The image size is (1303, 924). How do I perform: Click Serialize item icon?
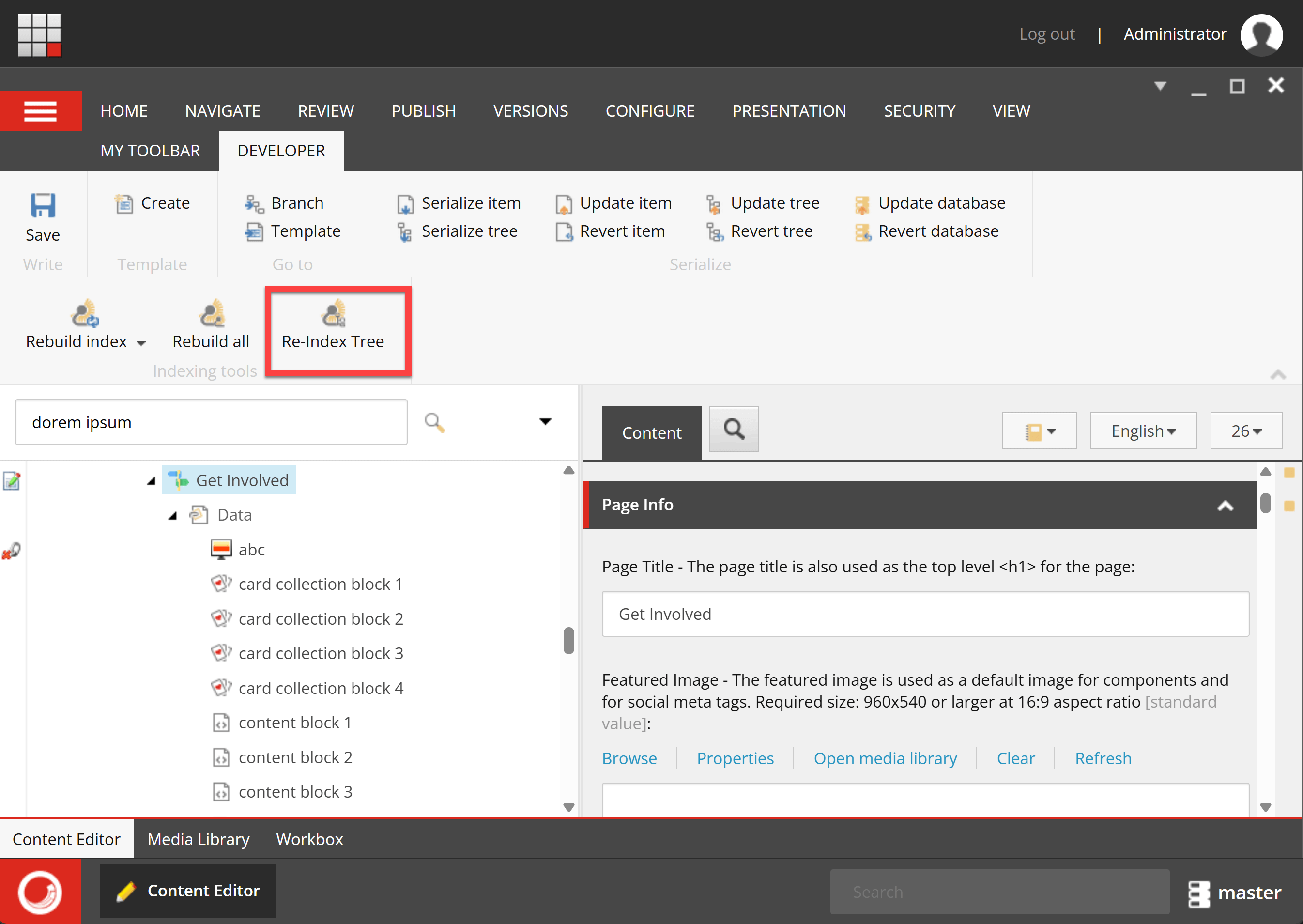click(405, 204)
